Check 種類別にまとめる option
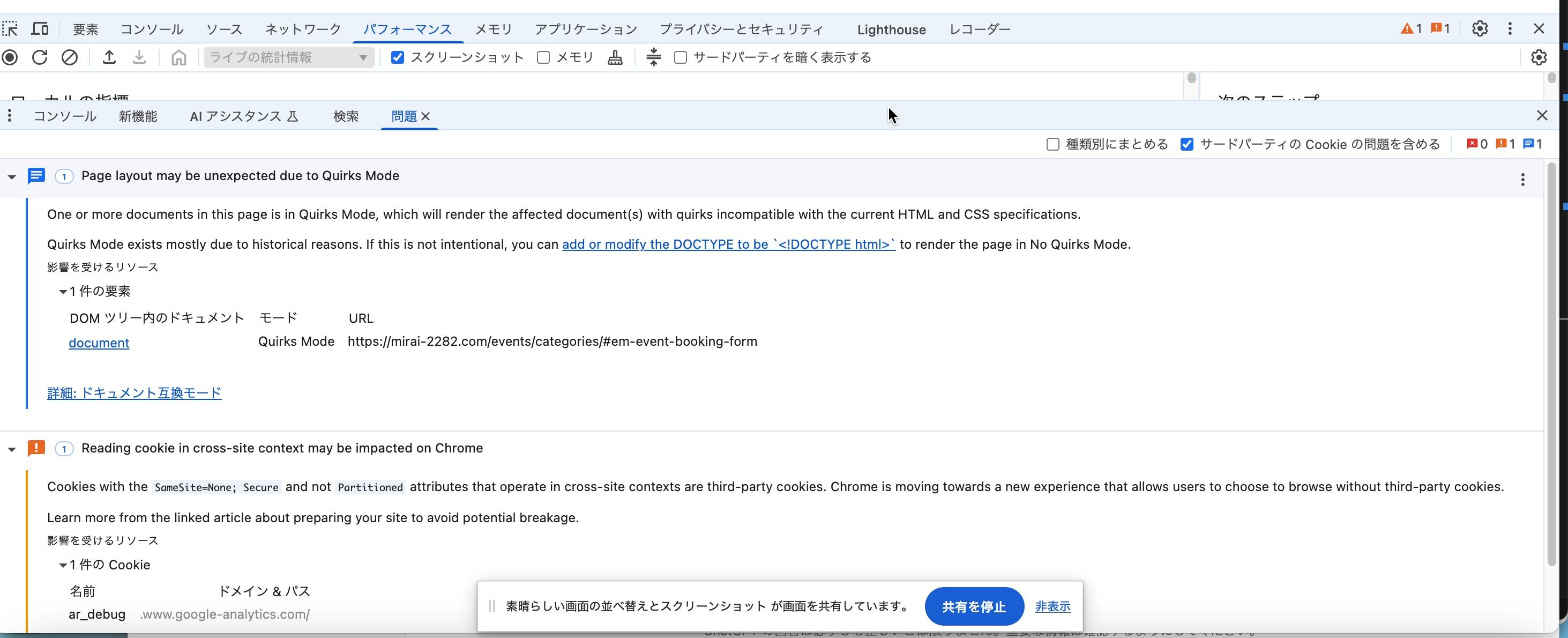 pos(1052,144)
